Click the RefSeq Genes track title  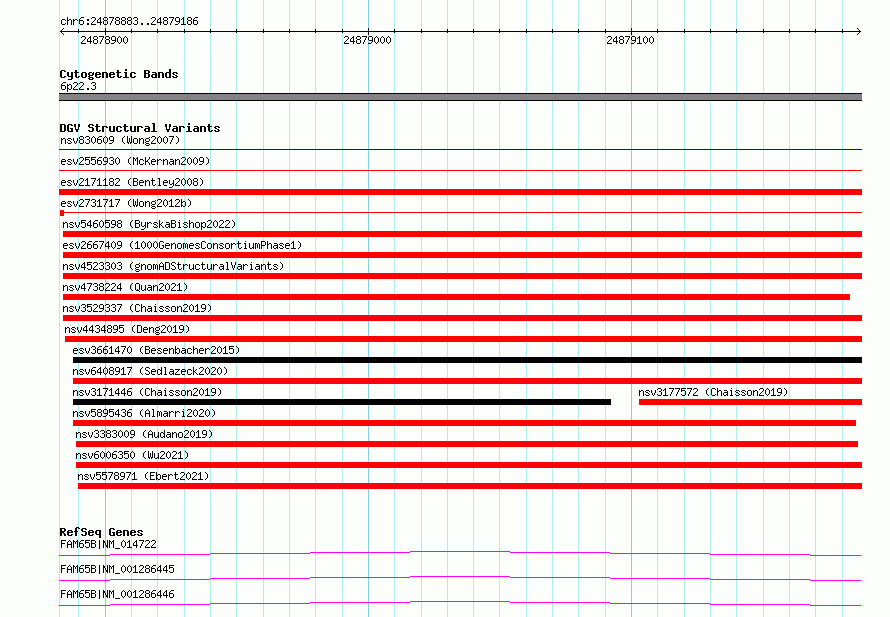[101, 532]
